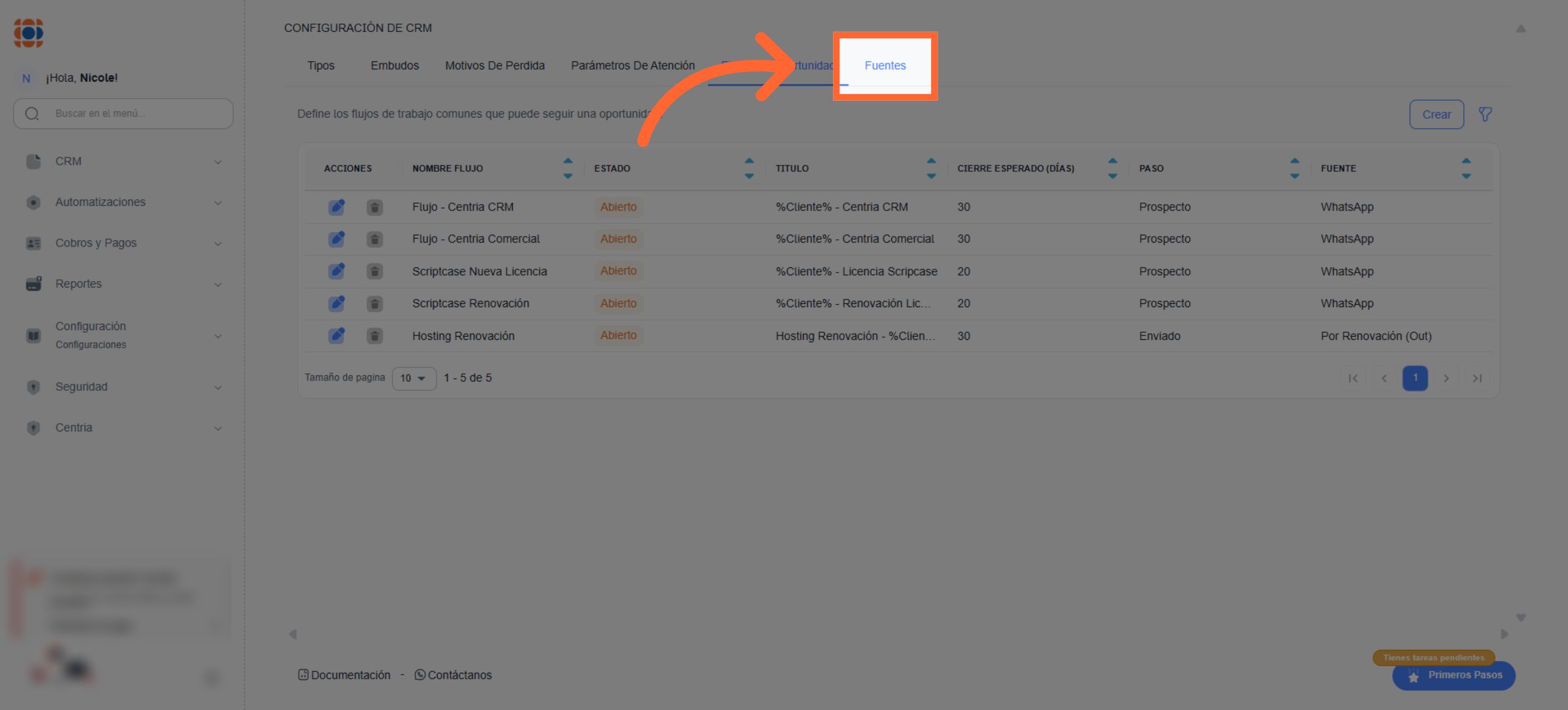Image resolution: width=1568 pixels, height=710 pixels.
Task: Click the Crear button
Action: click(x=1436, y=114)
